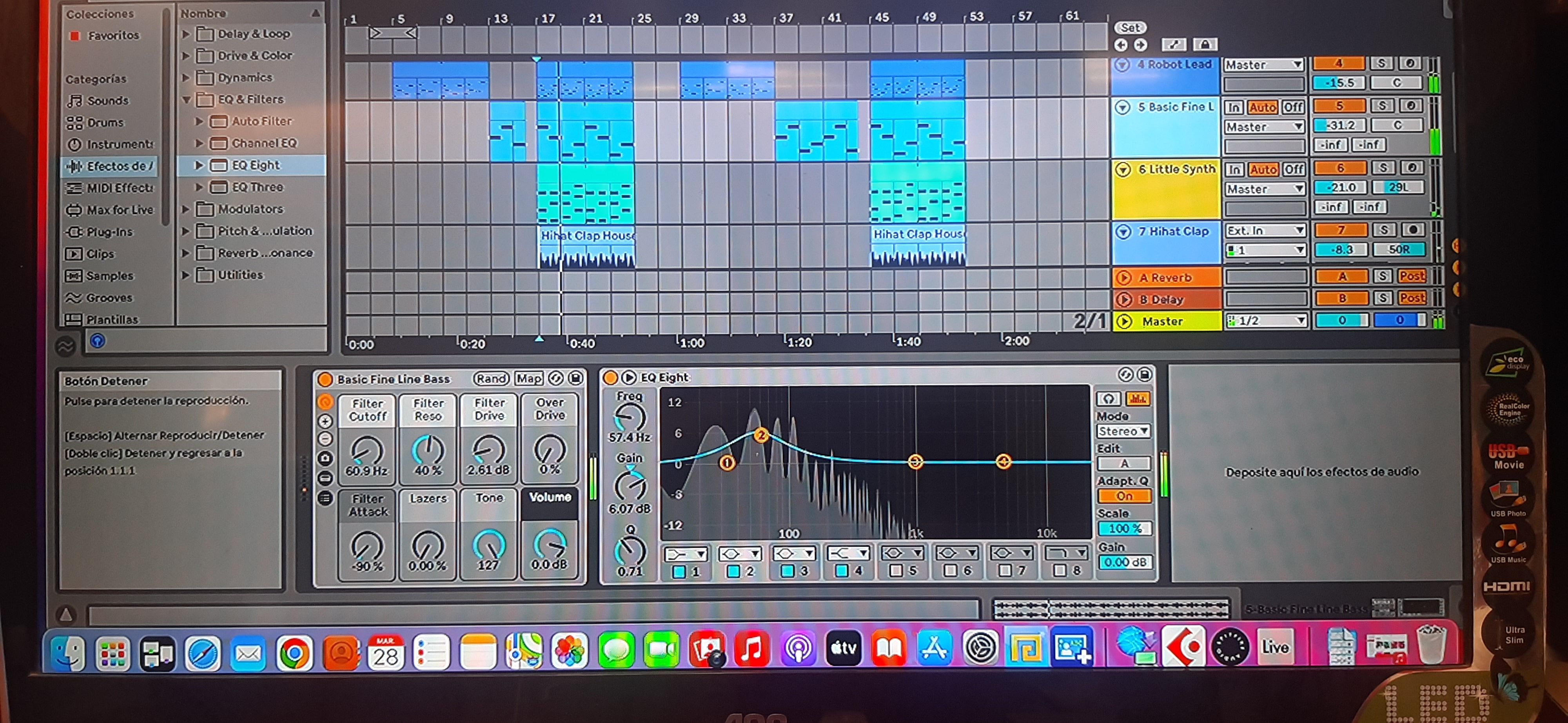Click the Filter Cutoff macro knob

click(x=368, y=451)
